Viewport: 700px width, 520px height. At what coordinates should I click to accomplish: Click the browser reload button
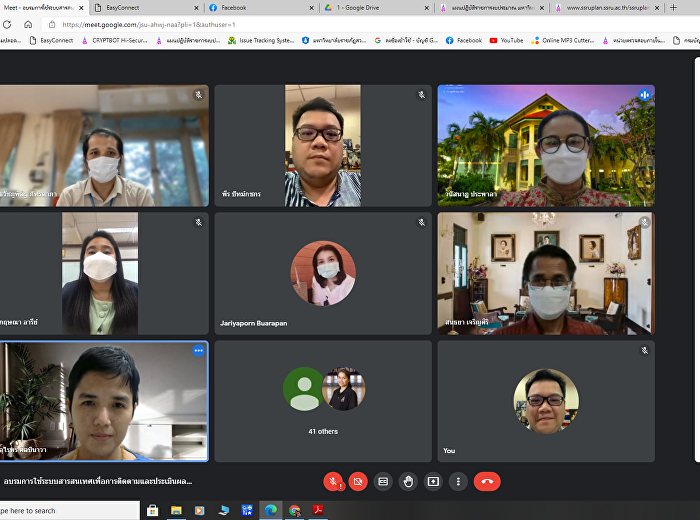point(27,24)
